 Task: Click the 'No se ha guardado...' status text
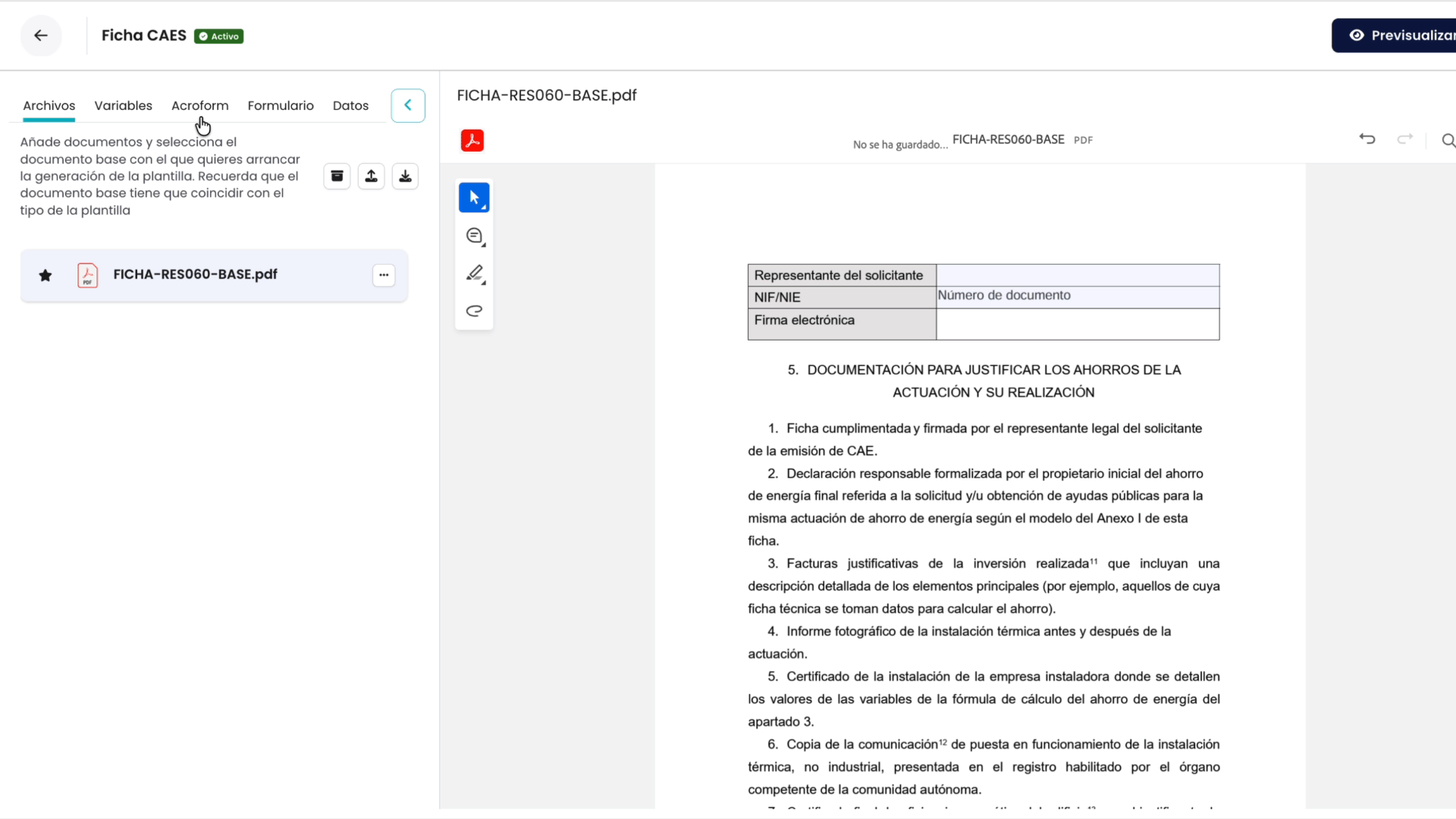click(x=900, y=145)
